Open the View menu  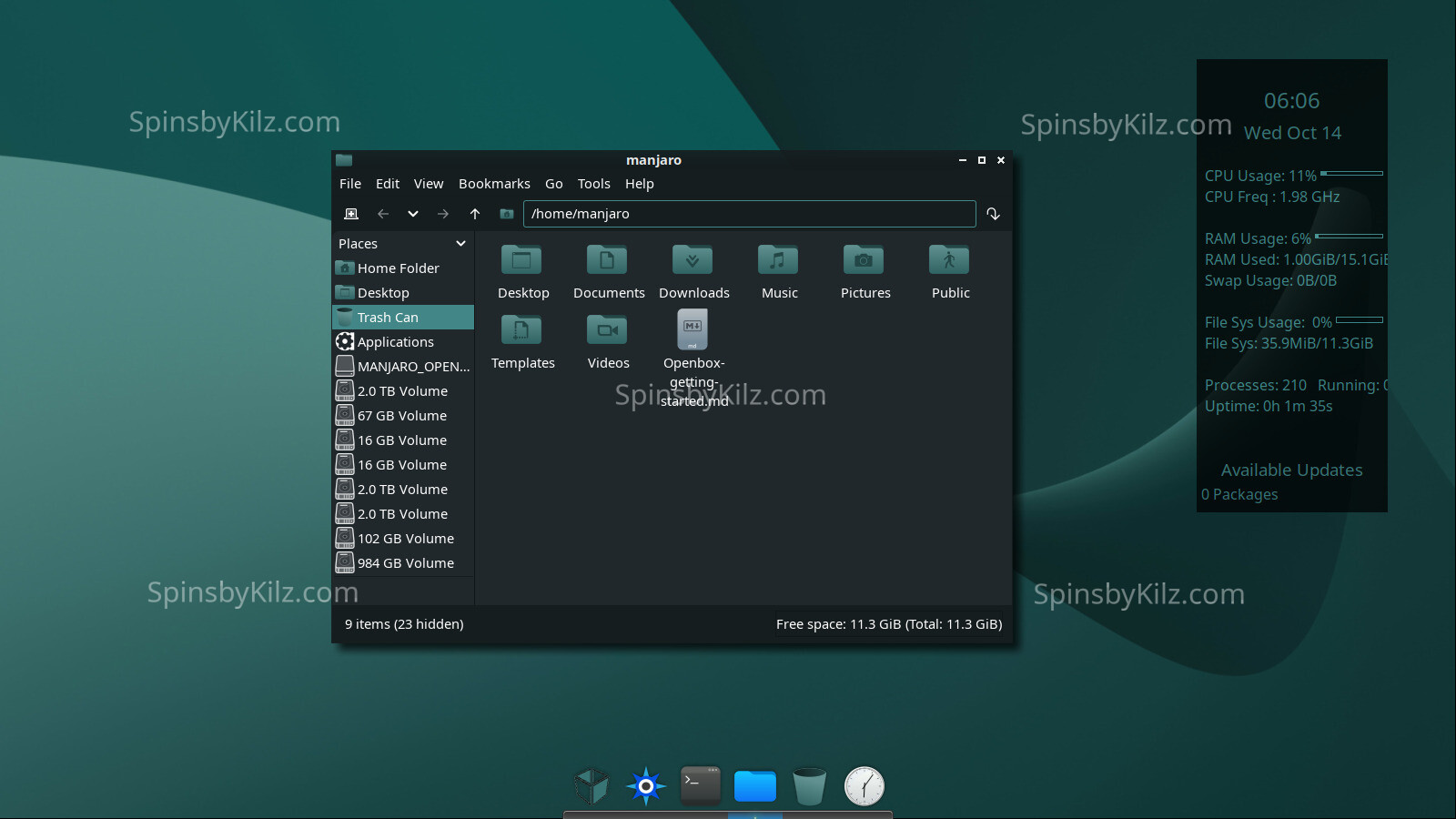point(429,184)
